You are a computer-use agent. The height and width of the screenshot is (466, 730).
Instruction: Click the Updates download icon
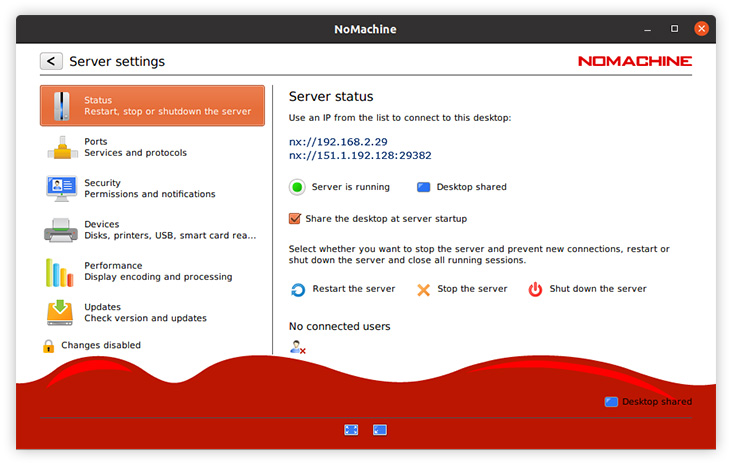[x=61, y=313]
